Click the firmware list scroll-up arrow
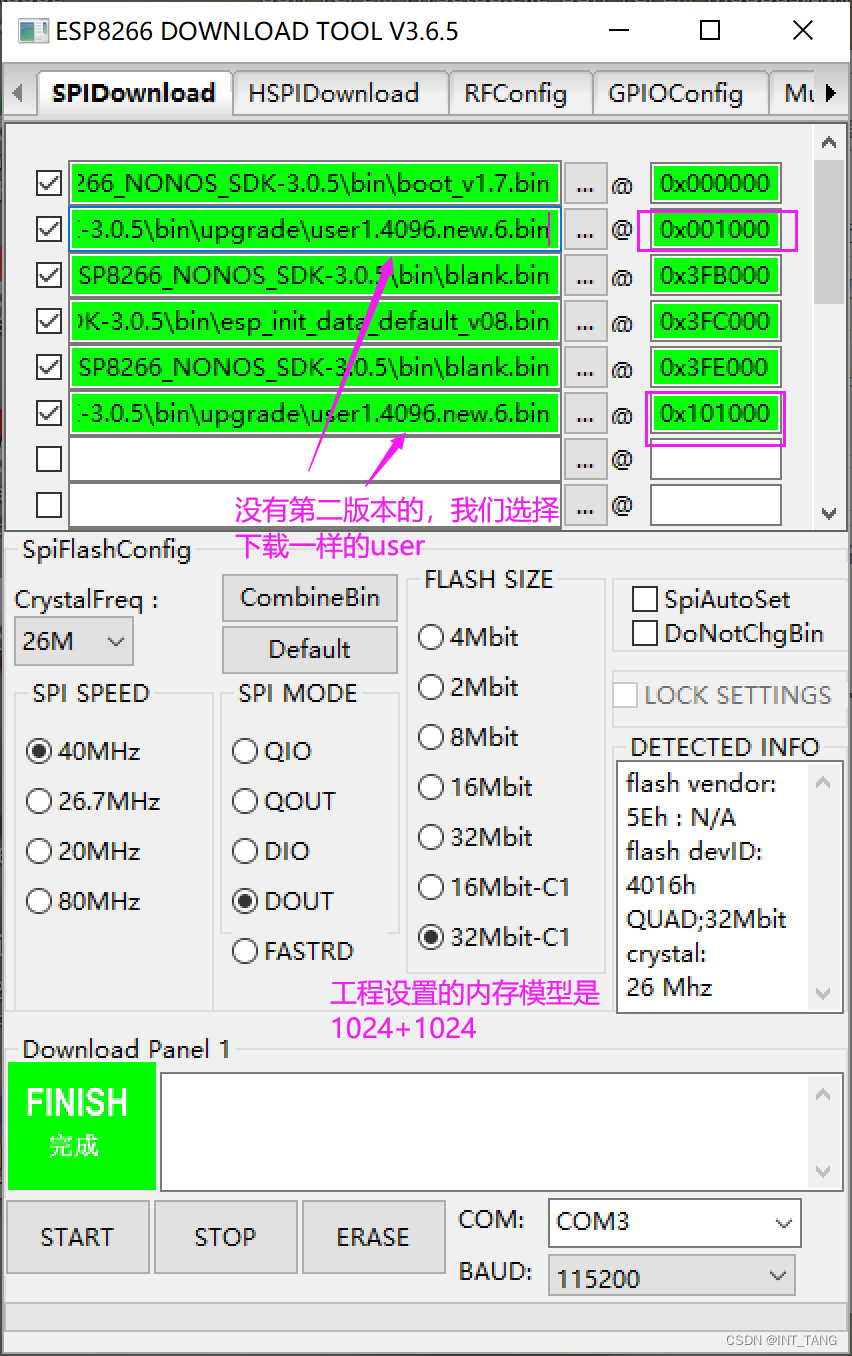This screenshot has width=852, height=1356. tap(829, 142)
